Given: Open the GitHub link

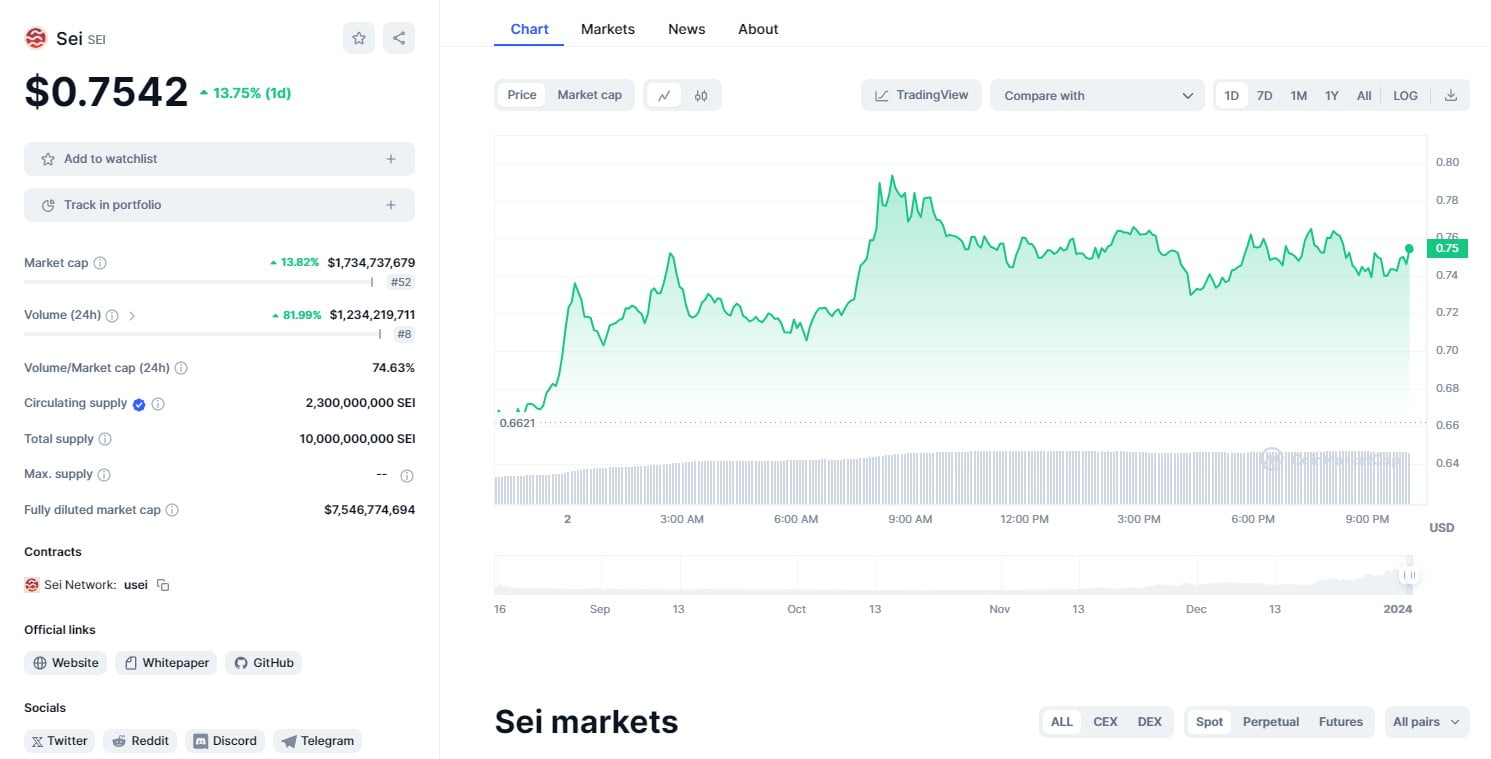Looking at the screenshot, I should click(263, 663).
